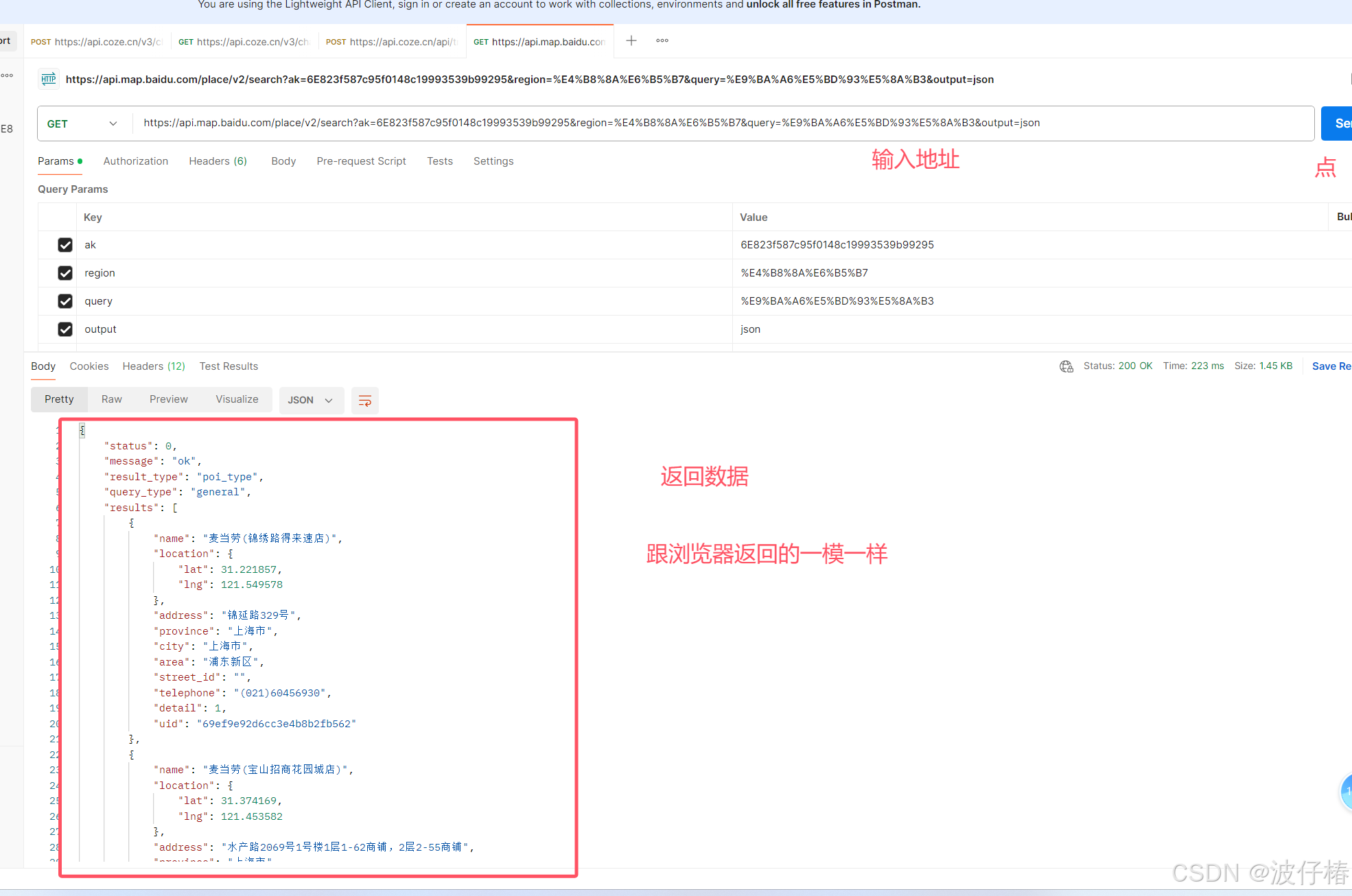Select the Raw response view
This screenshot has height=896, width=1352.
pyautogui.click(x=112, y=399)
